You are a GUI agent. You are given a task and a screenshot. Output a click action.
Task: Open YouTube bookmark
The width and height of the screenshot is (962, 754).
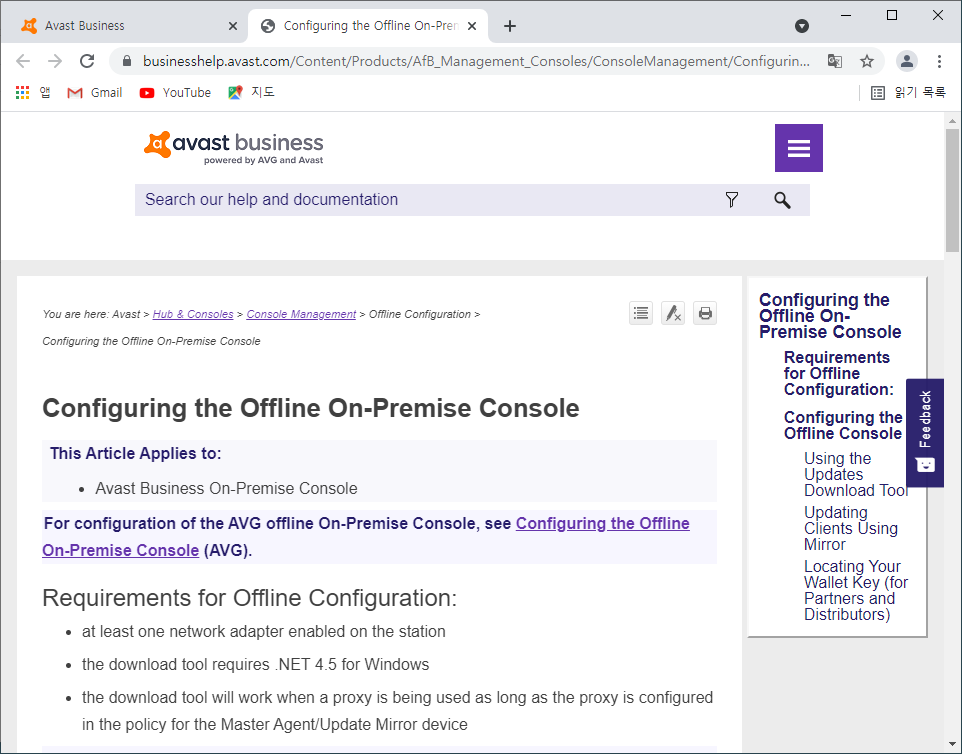[175, 93]
